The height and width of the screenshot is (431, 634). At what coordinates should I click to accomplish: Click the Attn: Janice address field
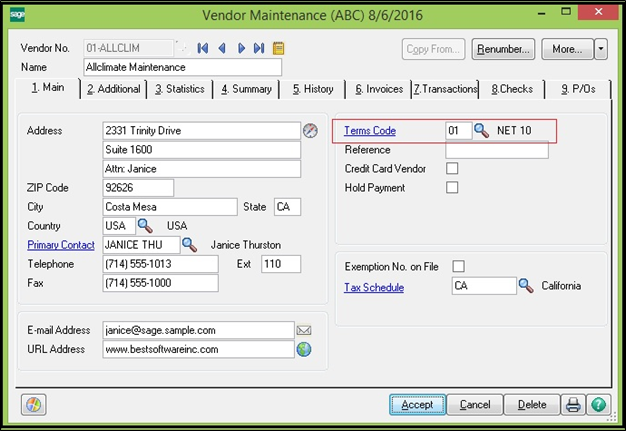(x=202, y=169)
